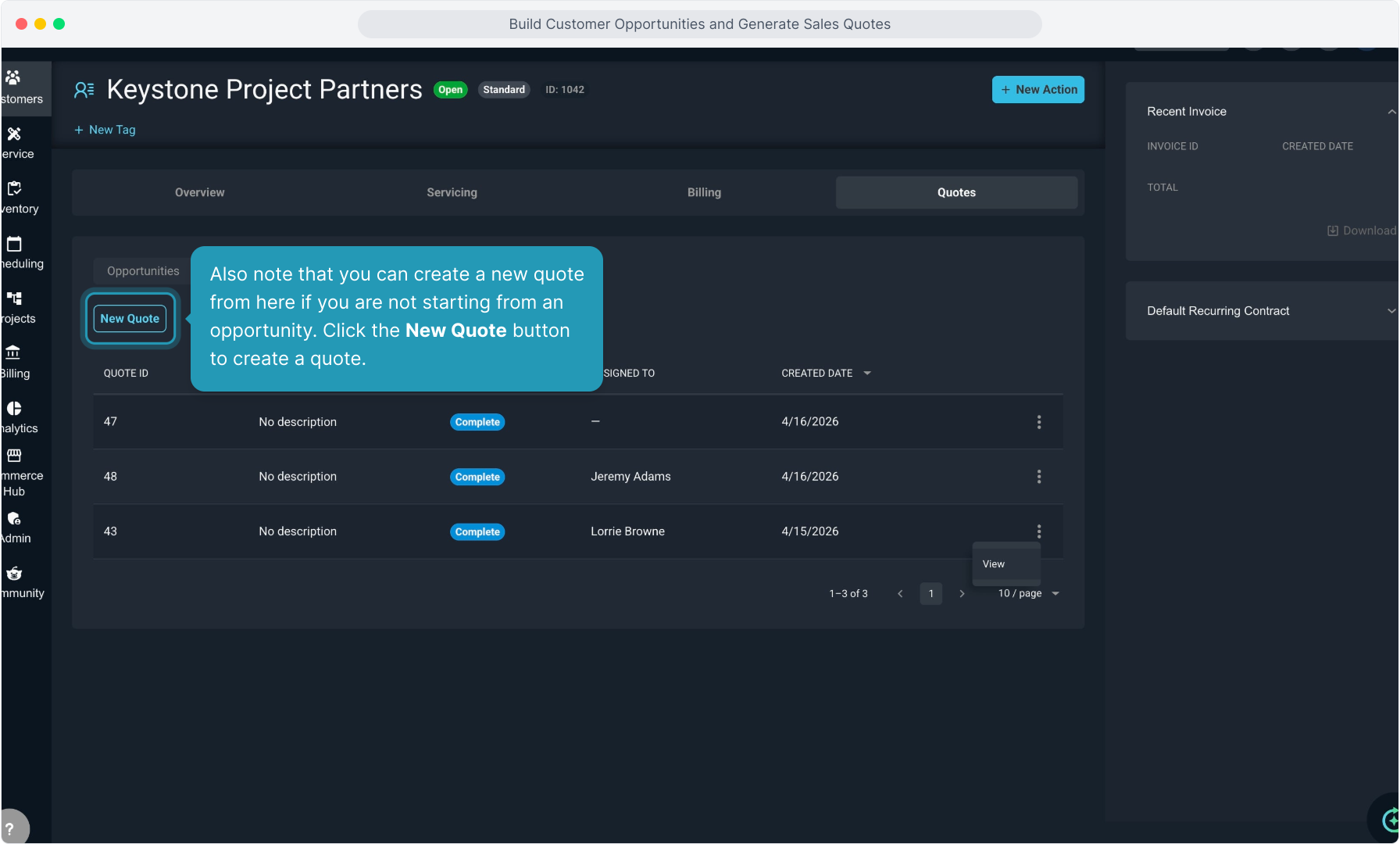Switch to the Billing tab
1400x844 pixels.
[x=704, y=192]
